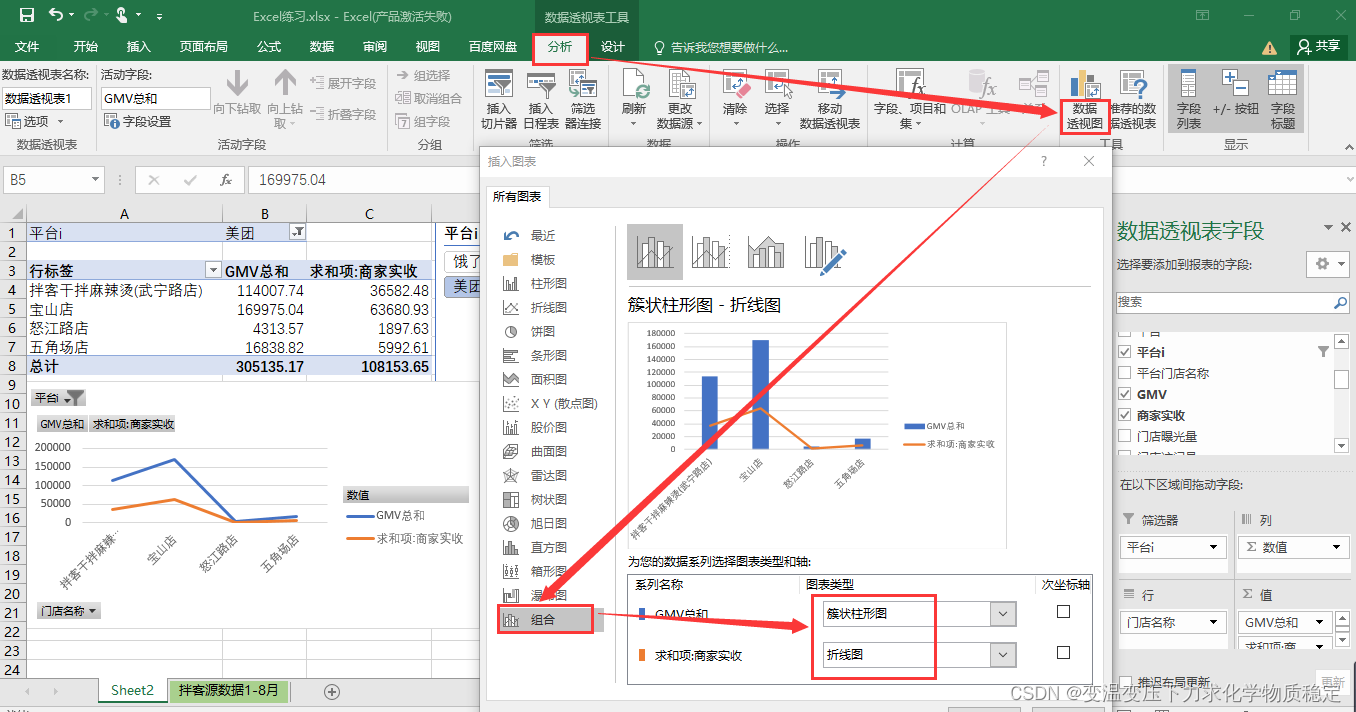Select Radar chart (雷达图) category
Image resolution: width=1356 pixels, height=712 pixels.
549,475
